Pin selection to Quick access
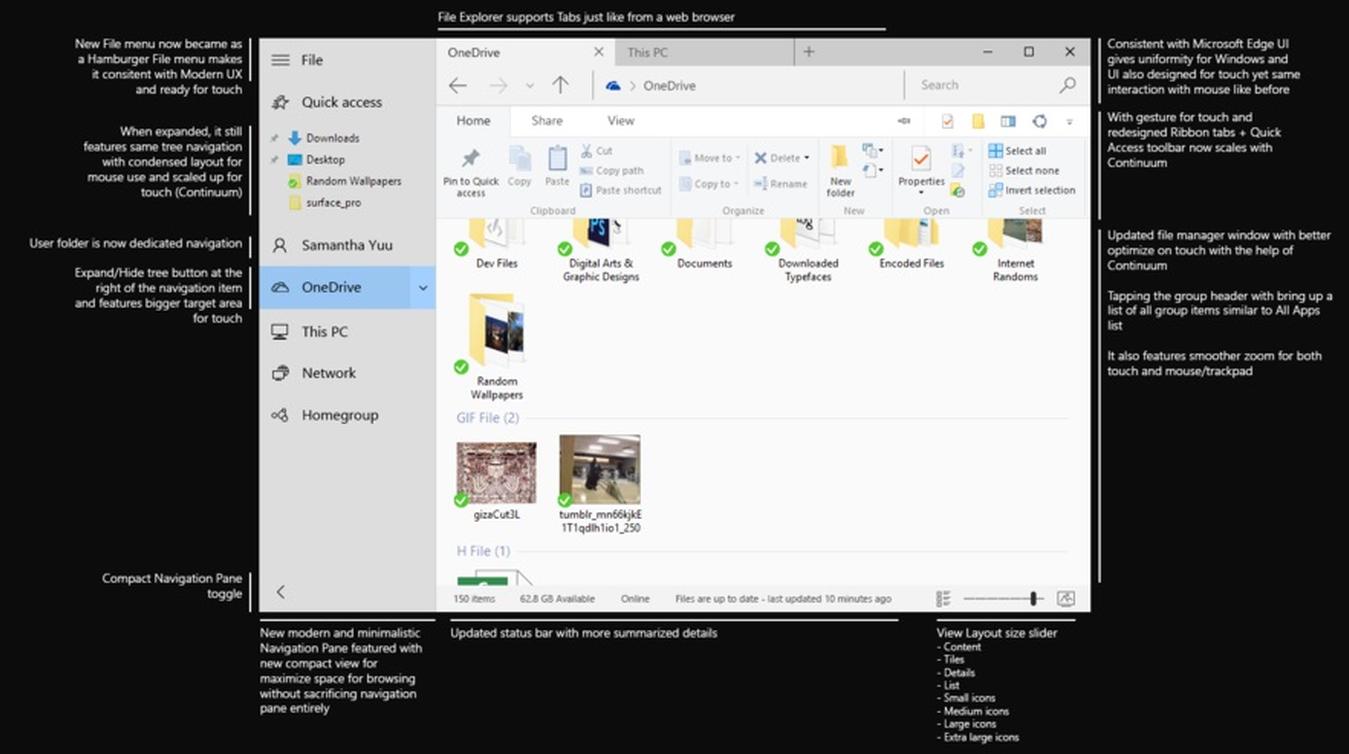 [471, 172]
